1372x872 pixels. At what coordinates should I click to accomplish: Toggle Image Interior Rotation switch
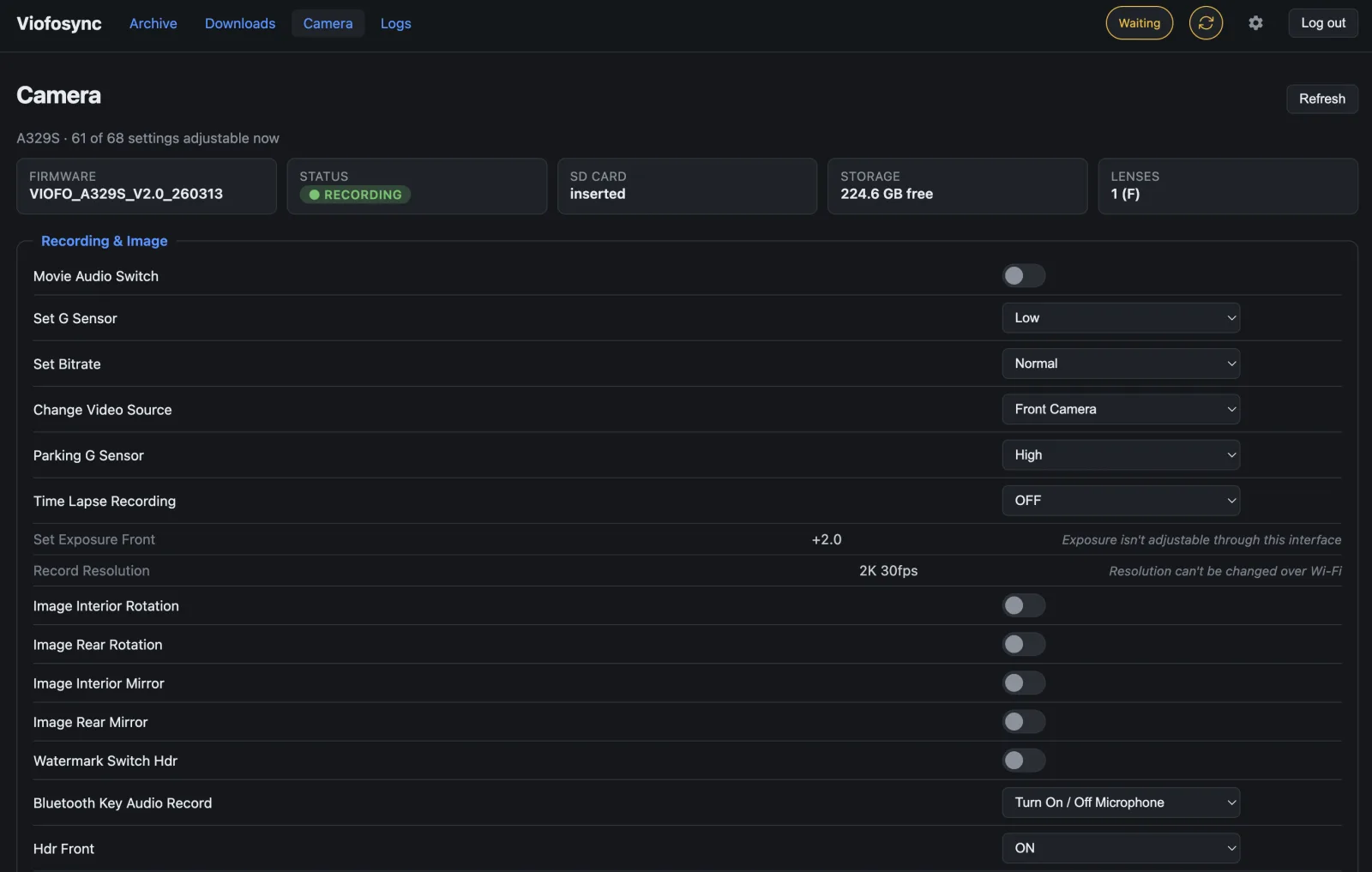tap(1024, 605)
